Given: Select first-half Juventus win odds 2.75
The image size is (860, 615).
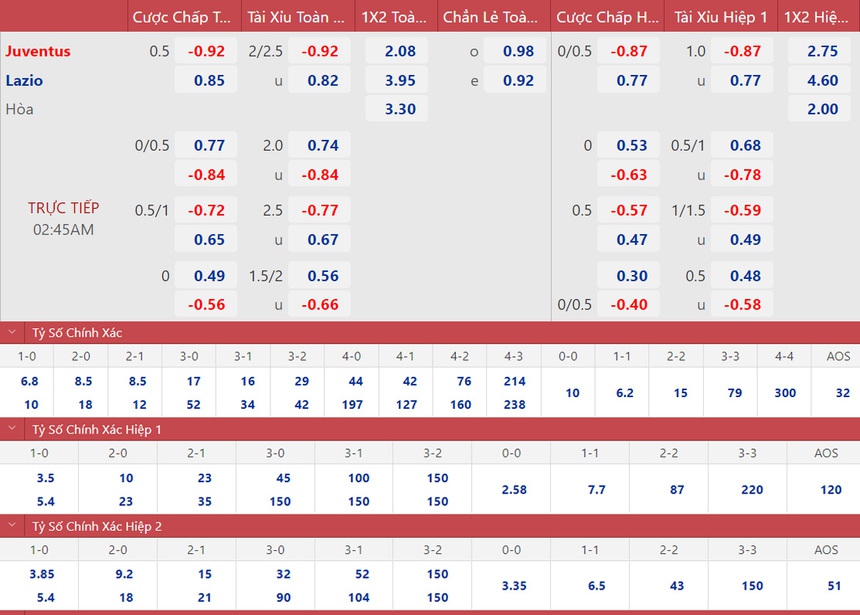Looking at the screenshot, I should [822, 51].
